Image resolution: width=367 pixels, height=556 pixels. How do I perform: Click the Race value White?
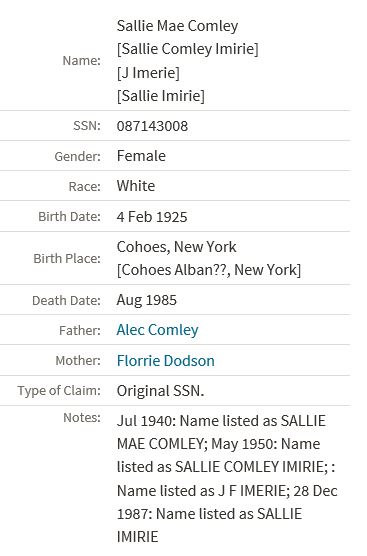136,186
